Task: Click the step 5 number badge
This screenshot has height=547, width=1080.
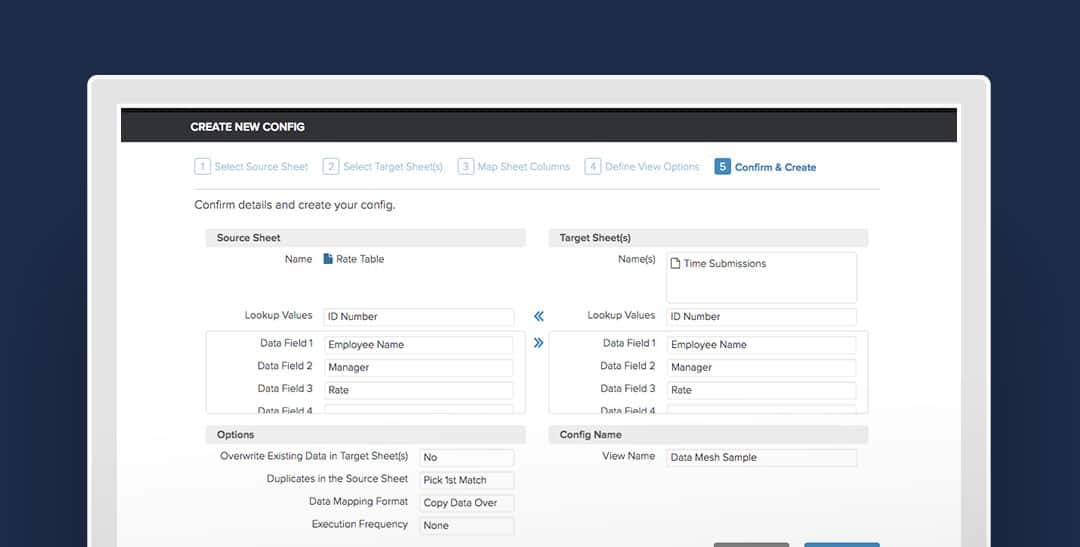Action: (x=722, y=167)
